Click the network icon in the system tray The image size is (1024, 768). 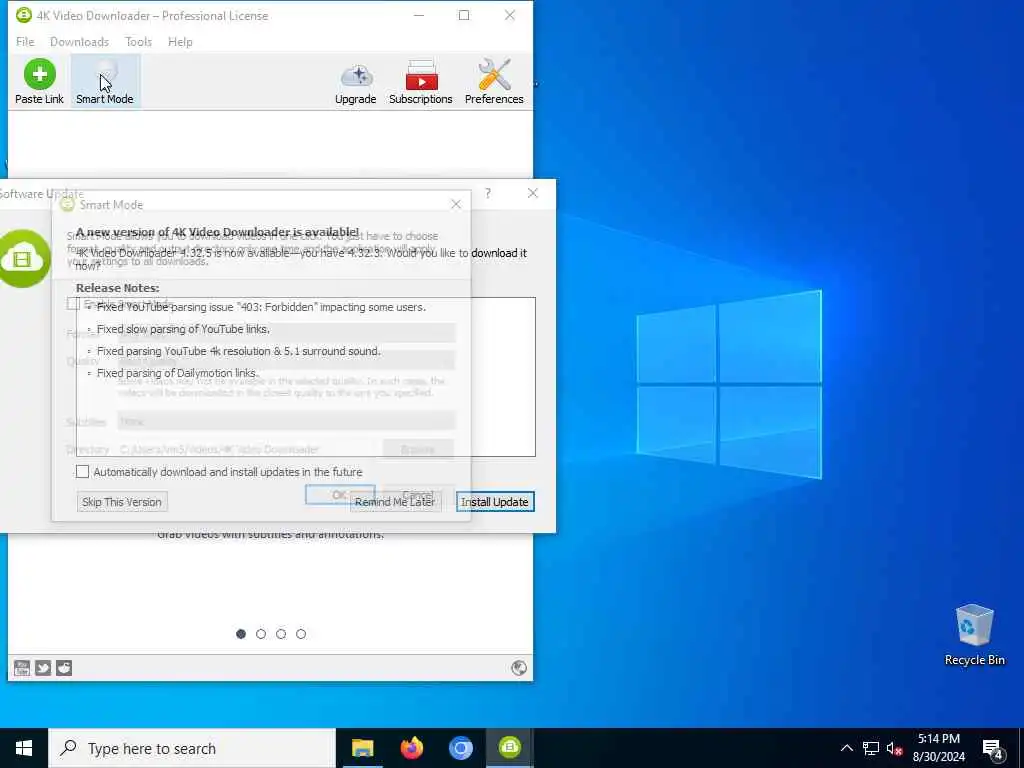871,748
